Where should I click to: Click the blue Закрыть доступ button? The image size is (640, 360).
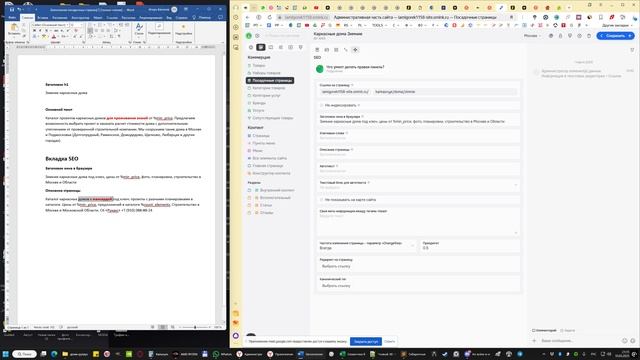(366, 341)
